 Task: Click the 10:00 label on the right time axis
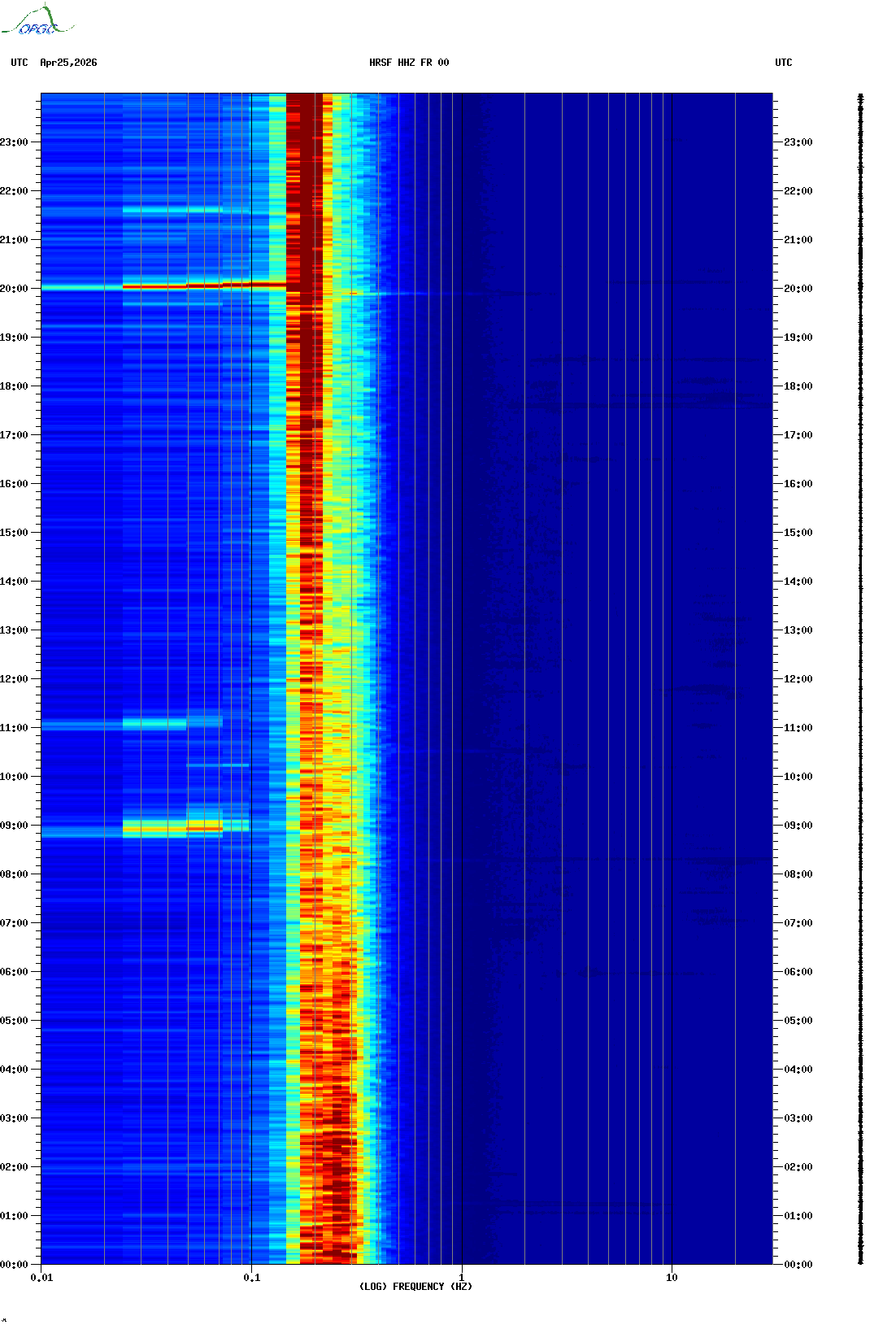pos(798,777)
